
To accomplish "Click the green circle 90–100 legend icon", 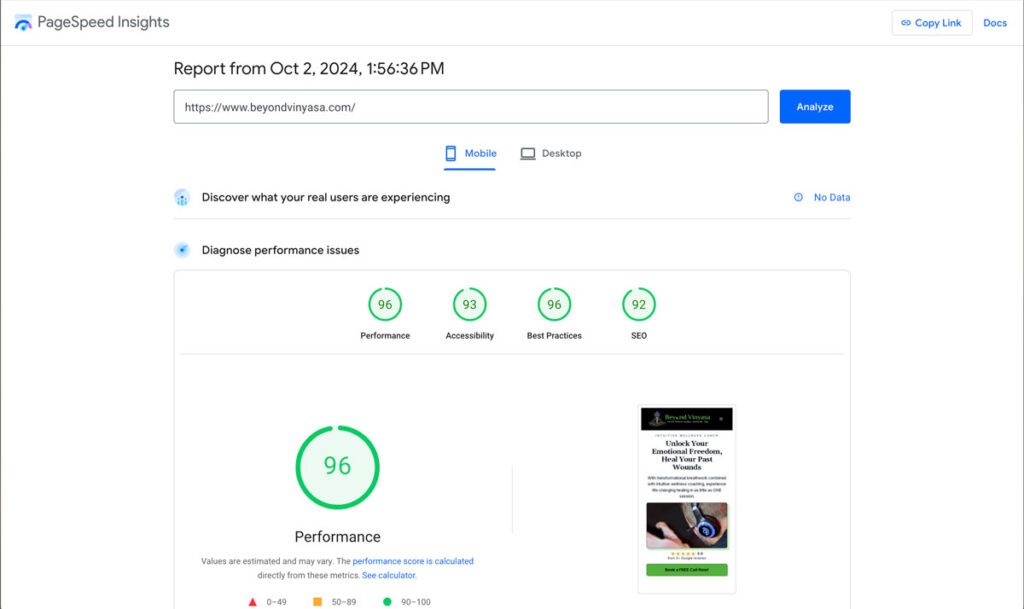I will (387, 602).
